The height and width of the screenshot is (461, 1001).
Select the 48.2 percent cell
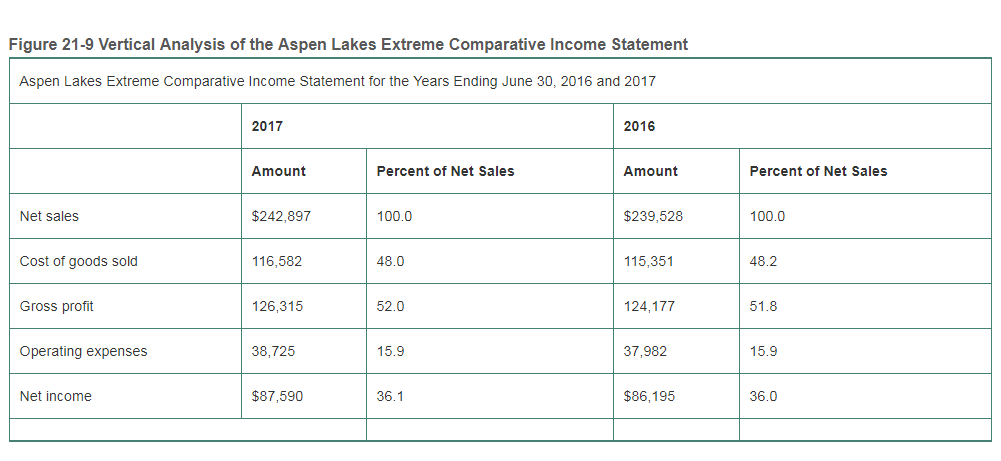click(x=763, y=261)
